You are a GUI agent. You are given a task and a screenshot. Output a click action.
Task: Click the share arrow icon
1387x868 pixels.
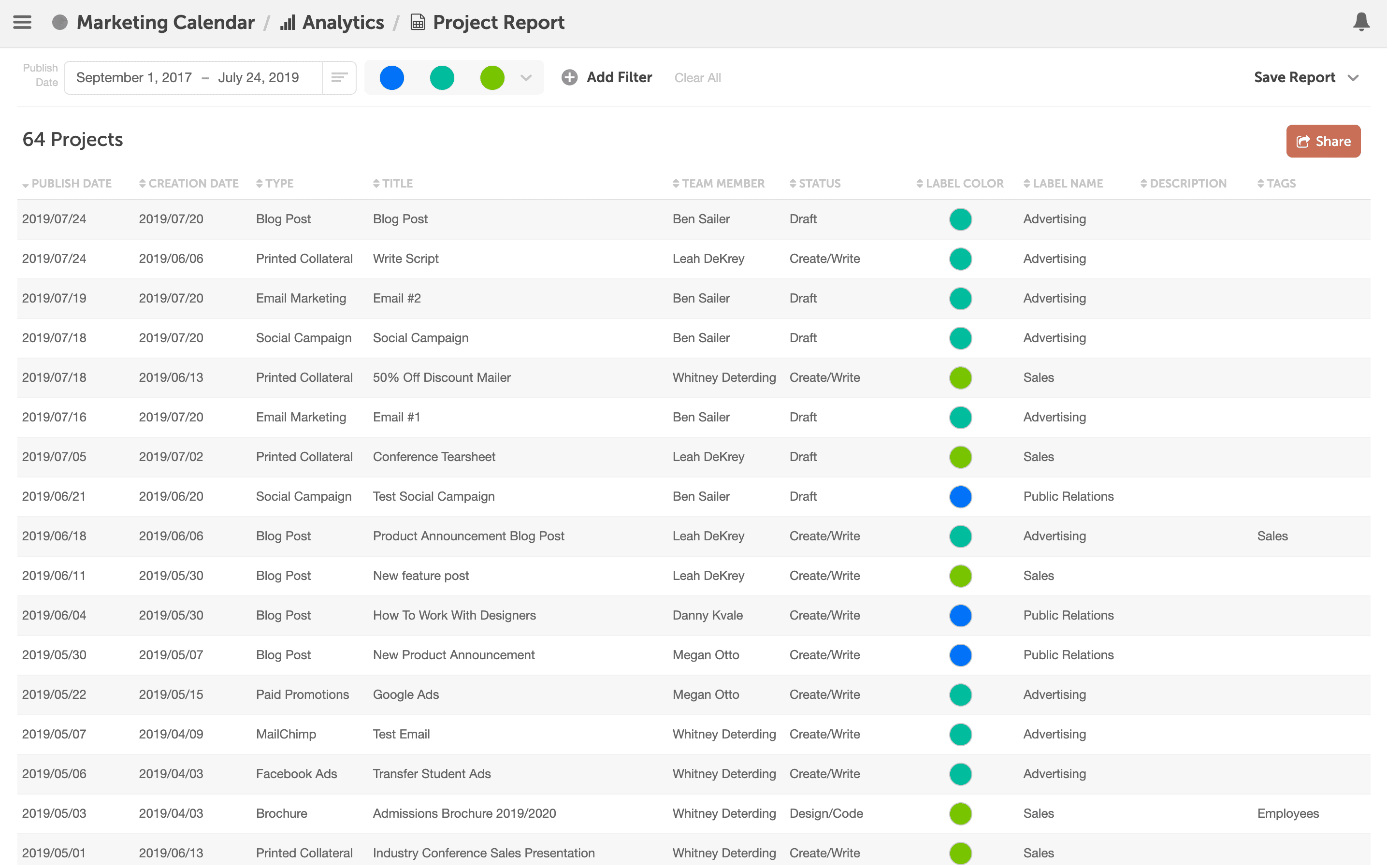(x=1303, y=142)
